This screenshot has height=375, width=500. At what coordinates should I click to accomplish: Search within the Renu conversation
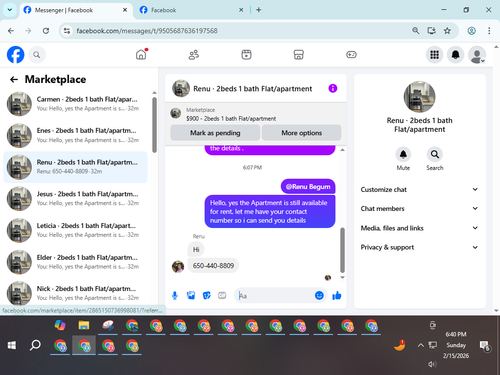[435, 154]
